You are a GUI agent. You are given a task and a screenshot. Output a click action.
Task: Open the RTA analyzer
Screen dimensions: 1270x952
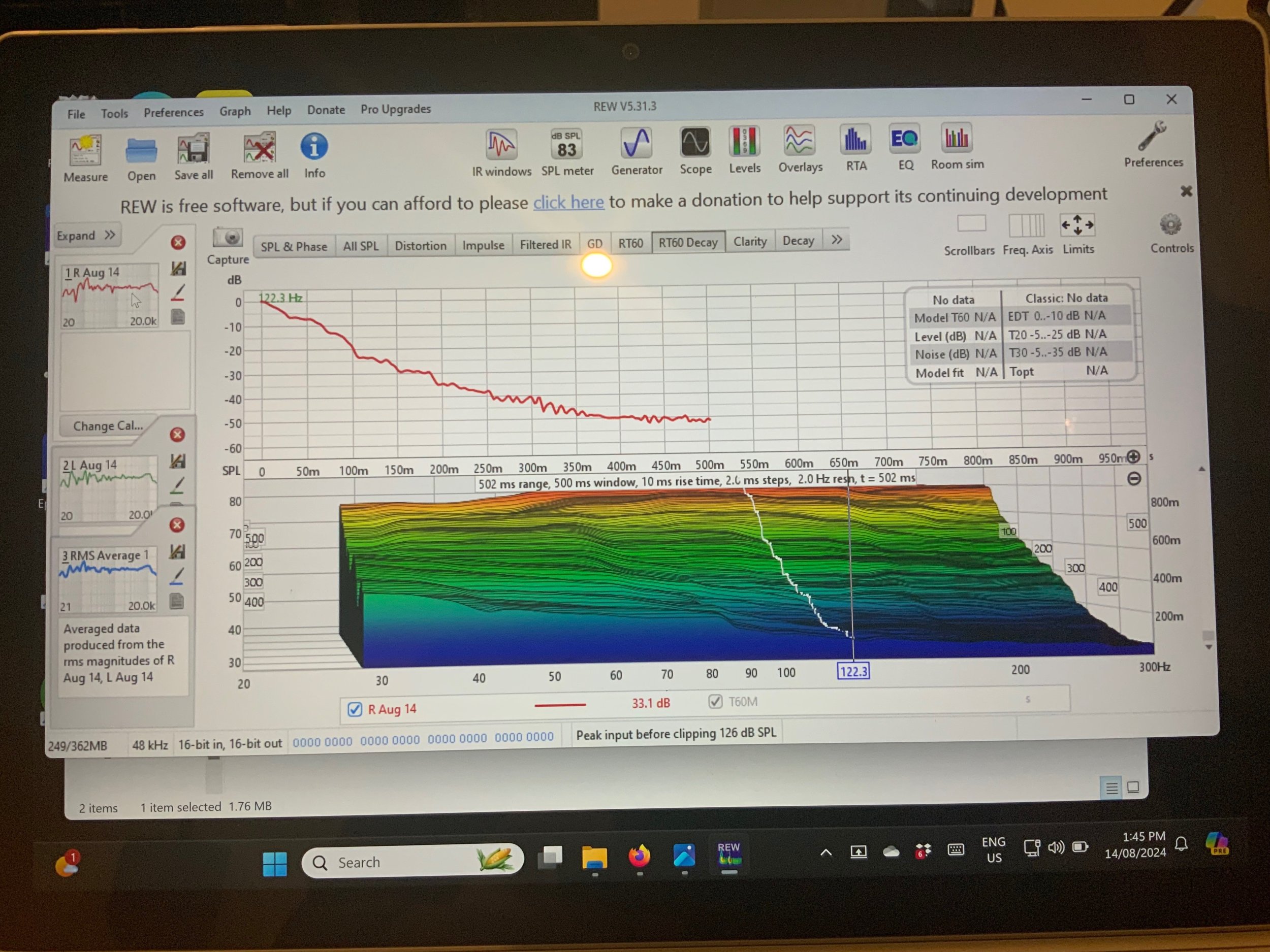pos(855,141)
